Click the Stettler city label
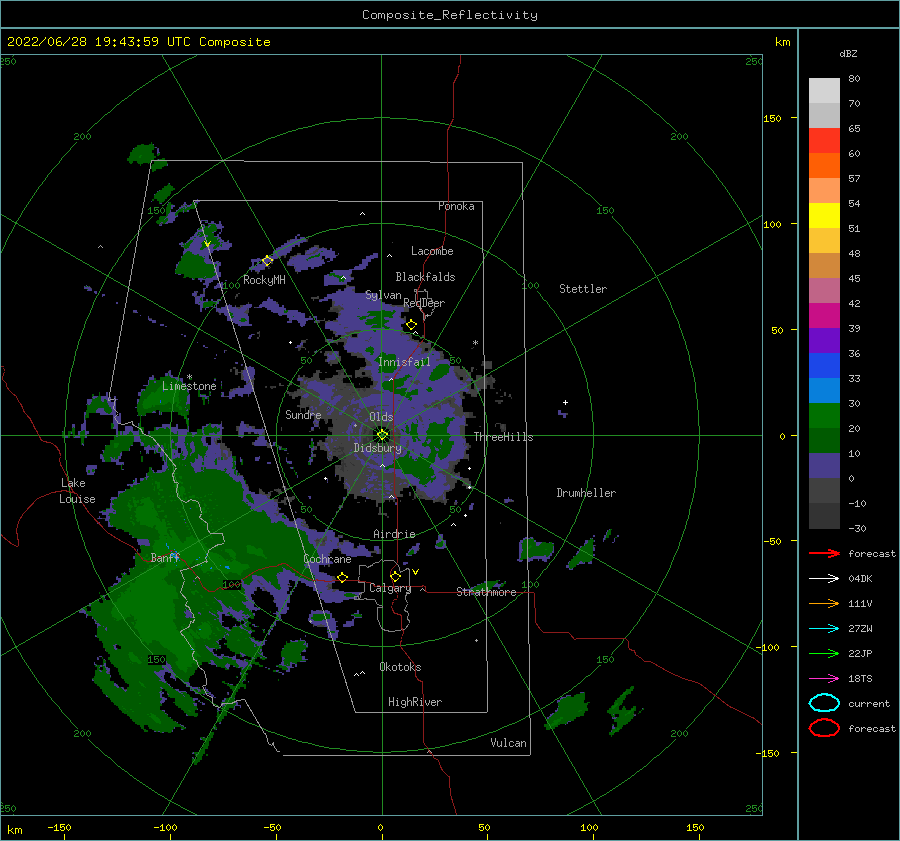The height and width of the screenshot is (841, 900). (x=583, y=289)
